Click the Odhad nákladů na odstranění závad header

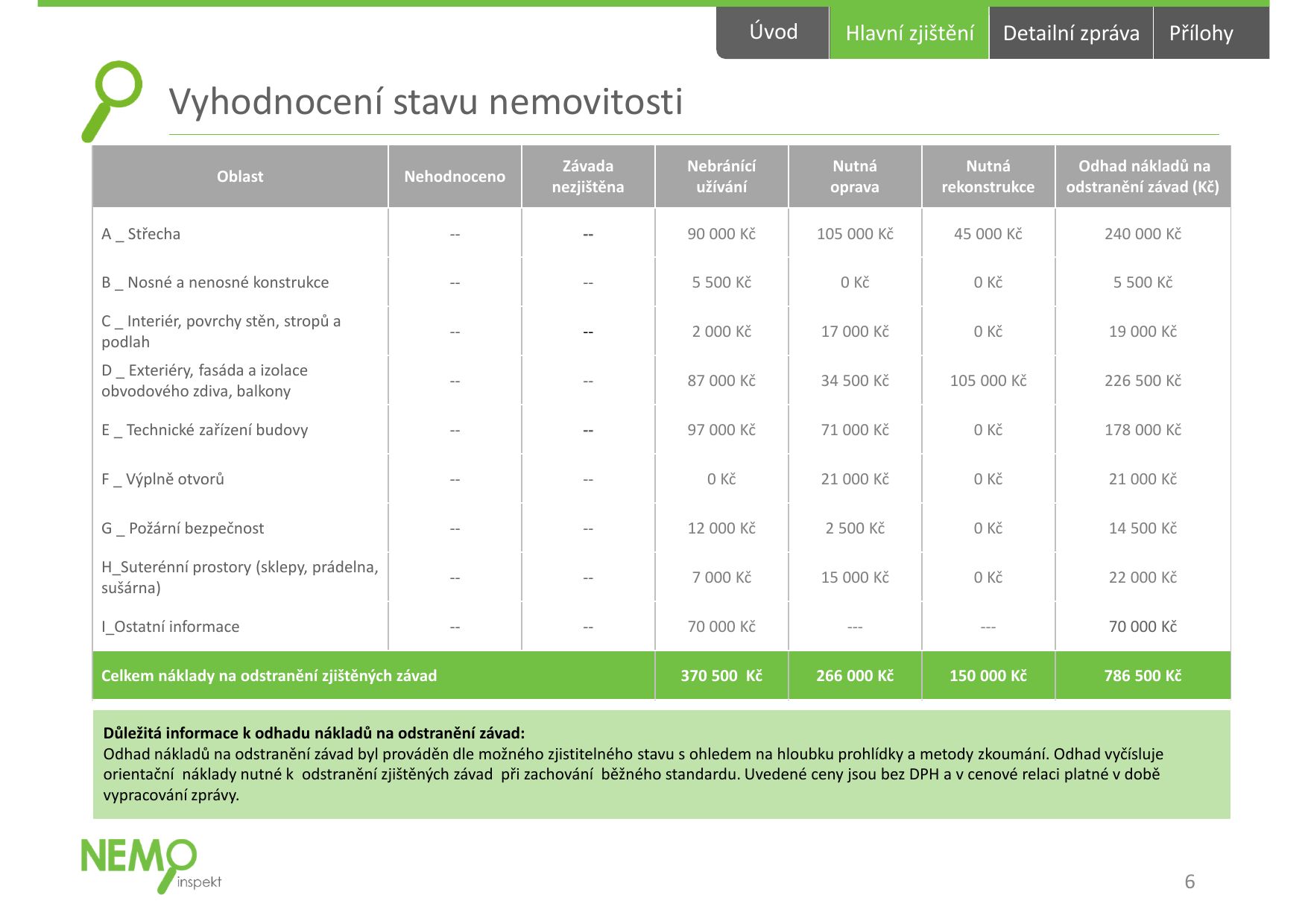point(1143,177)
